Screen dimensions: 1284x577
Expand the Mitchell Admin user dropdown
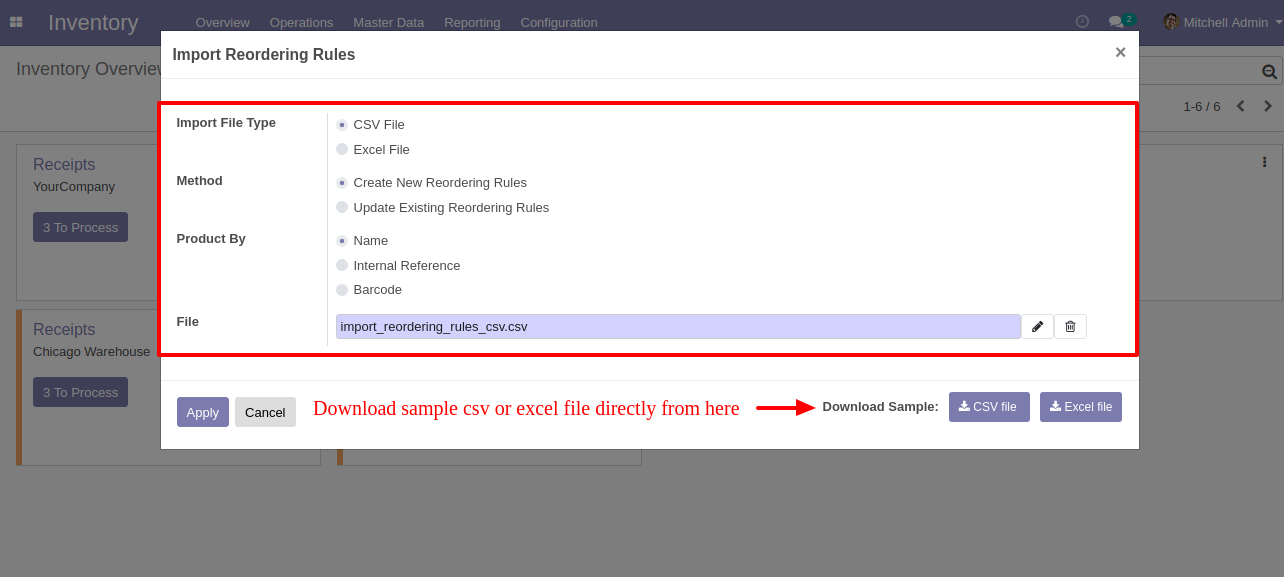tap(1222, 22)
